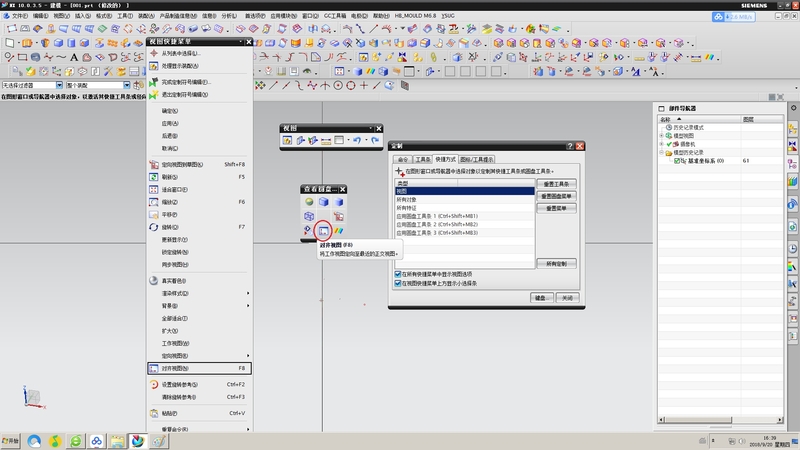Open the 渲染样式 submenu arrow
Viewport: 800px width, 450px height.
pyautogui.click(x=248, y=293)
